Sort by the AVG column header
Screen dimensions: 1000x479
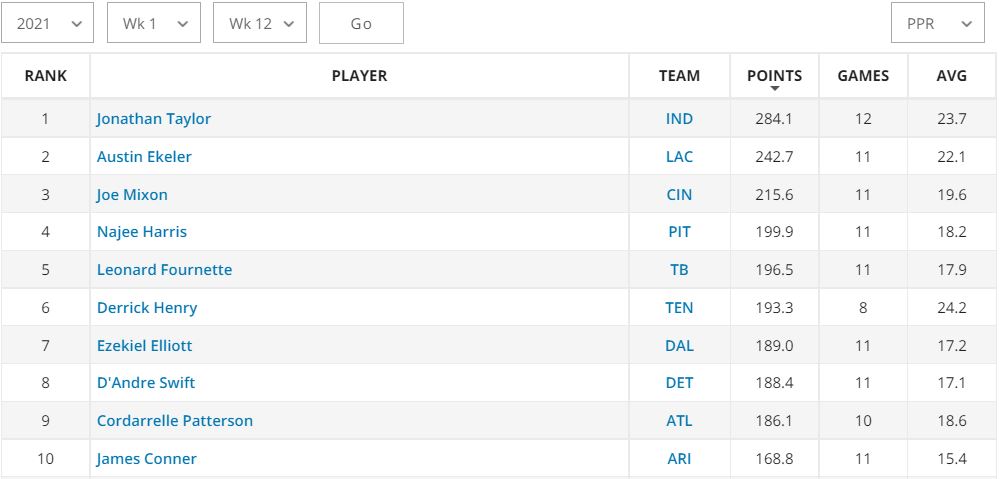pos(951,76)
